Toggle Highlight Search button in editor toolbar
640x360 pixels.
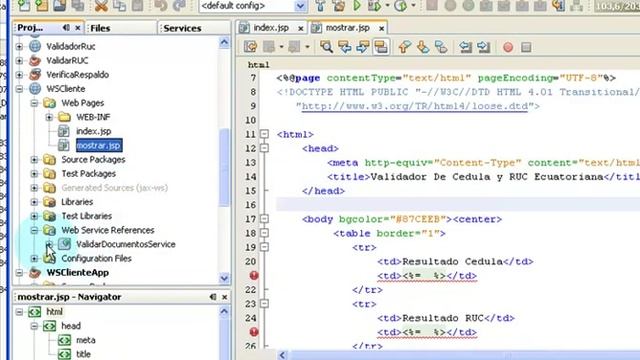[x=381, y=47]
